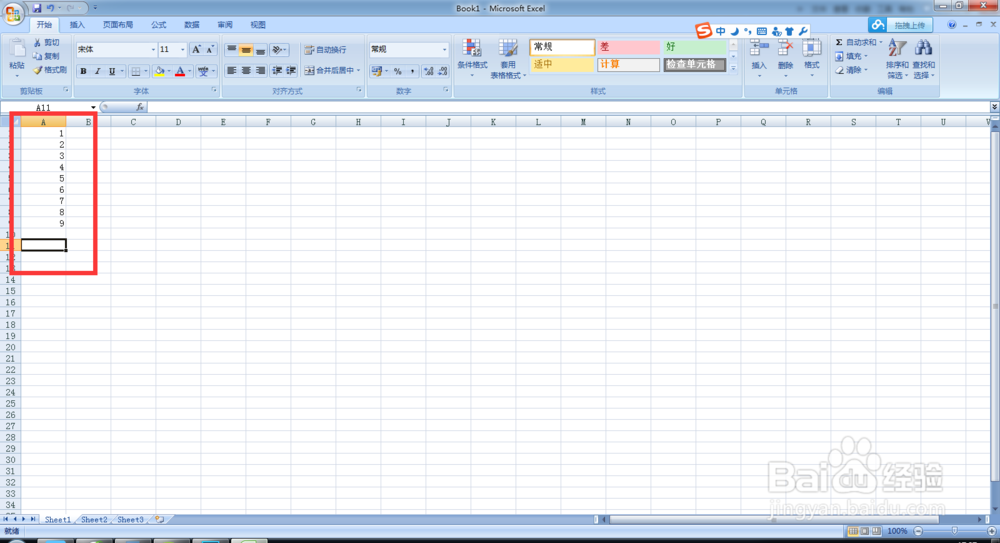Viewport: 1000px width, 543px height.
Task: Open the Format (格式) cells menu
Action: (x=812, y=59)
